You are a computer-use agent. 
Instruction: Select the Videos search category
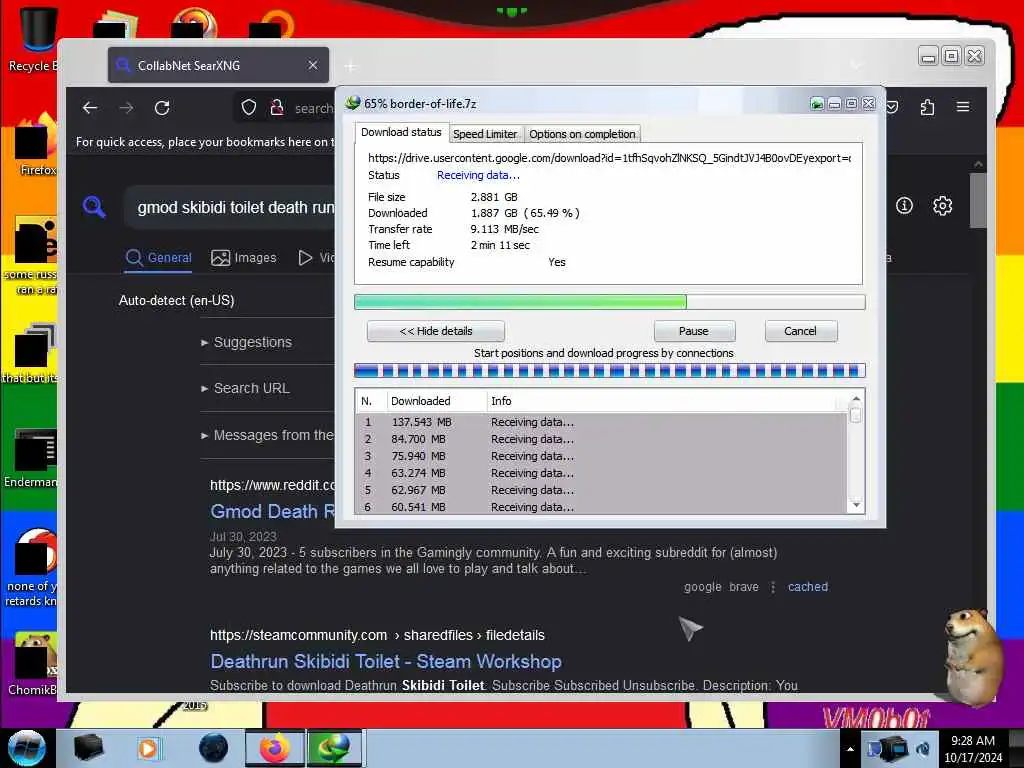click(316, 258)
